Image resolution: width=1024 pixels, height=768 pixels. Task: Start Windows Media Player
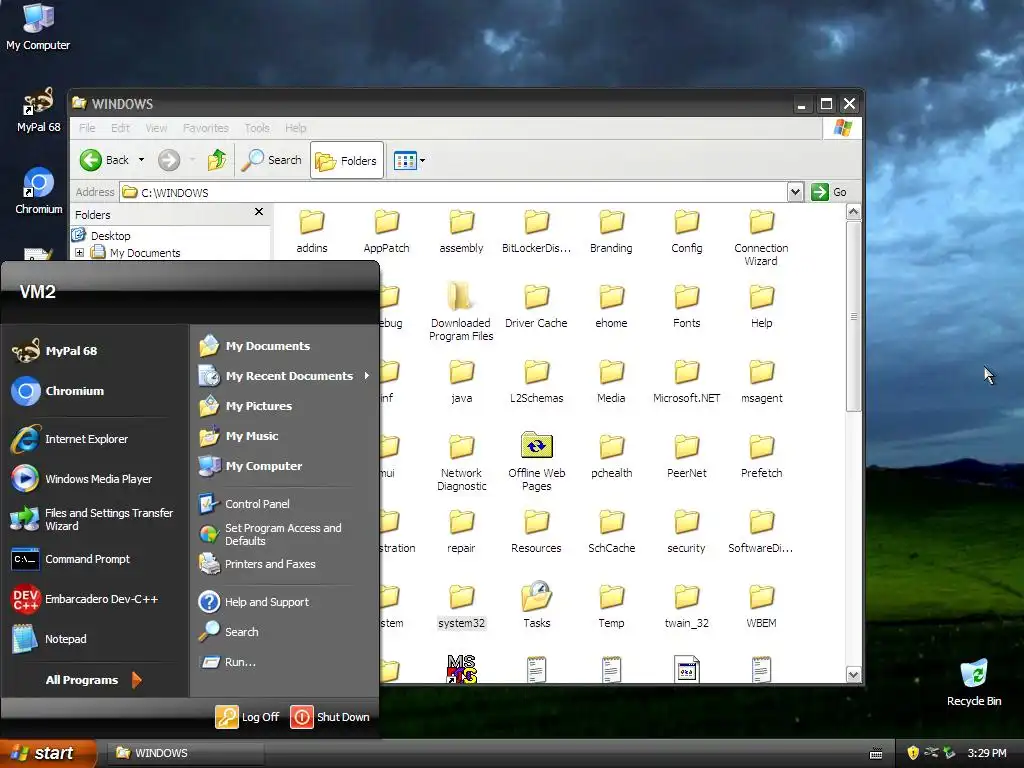tap(82, 479)
